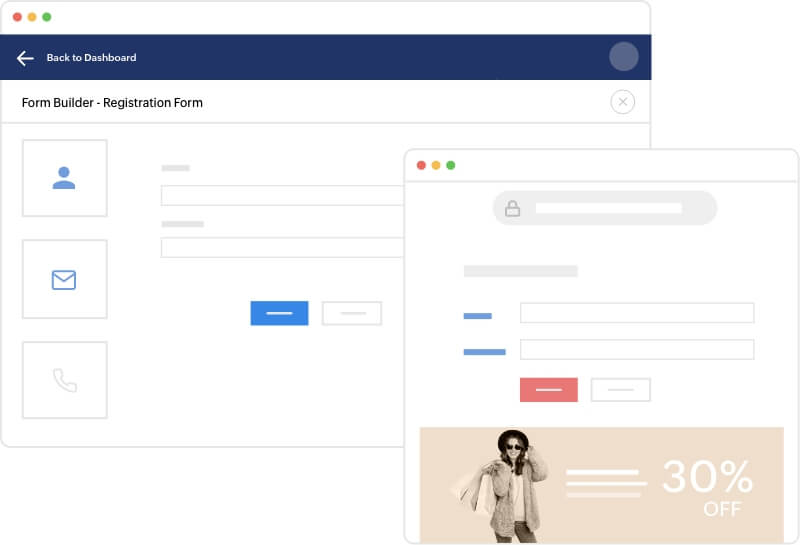Click the second input in Form Builder
Screen dimensions: 800x545
[x=283, y=247]
